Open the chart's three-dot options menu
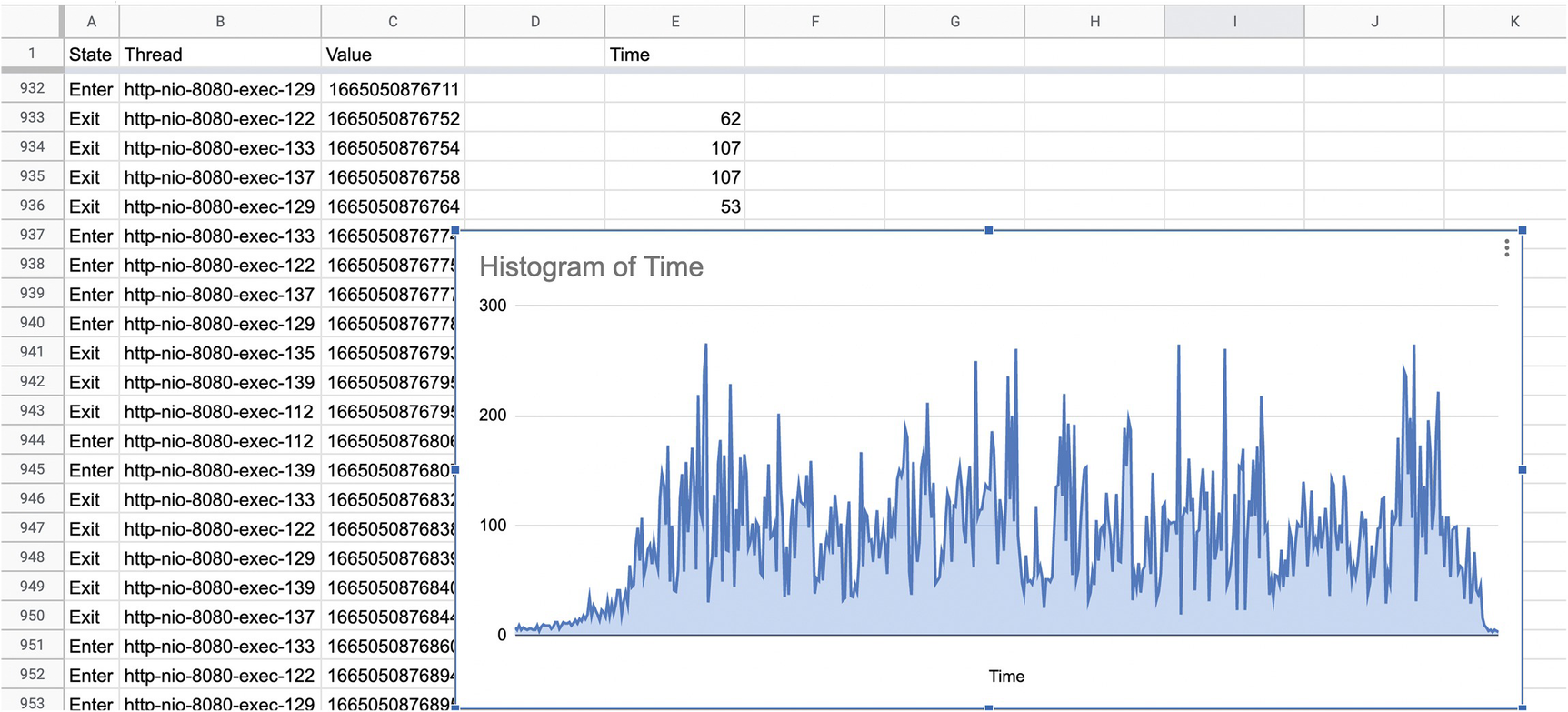 pos(1506,248)
